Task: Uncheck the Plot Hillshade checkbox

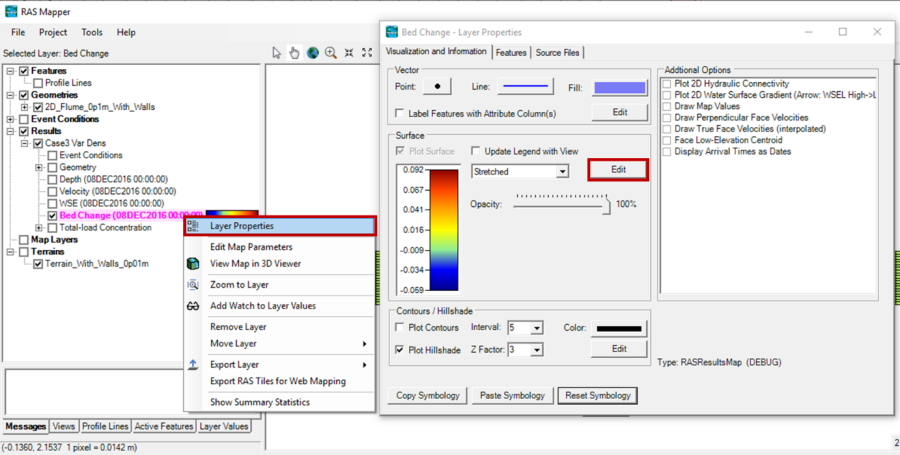Action: (x=401, y=350)
